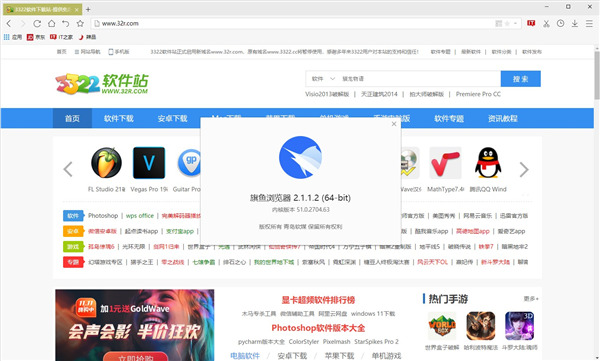Show previous software in carousel
Screen dimensions: 600x361
click(68, 169)
